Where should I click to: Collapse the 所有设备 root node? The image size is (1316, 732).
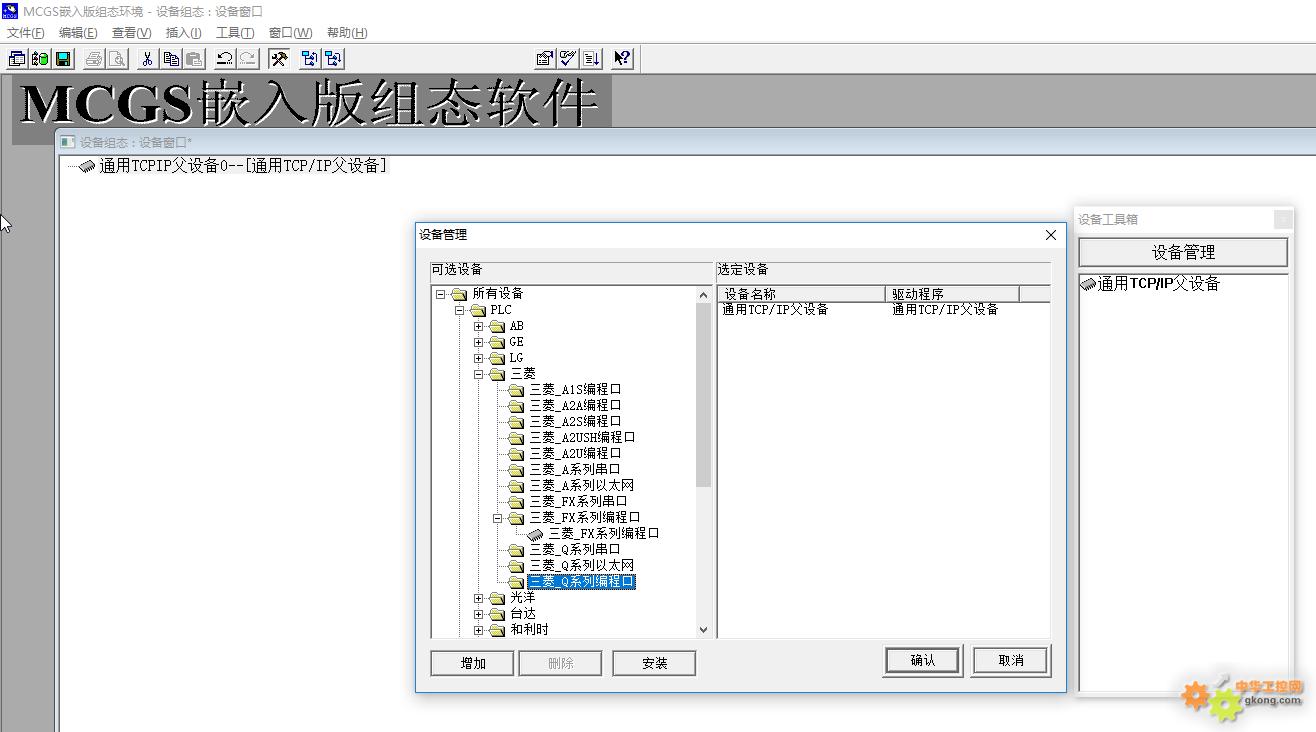(x=440, y=294)
